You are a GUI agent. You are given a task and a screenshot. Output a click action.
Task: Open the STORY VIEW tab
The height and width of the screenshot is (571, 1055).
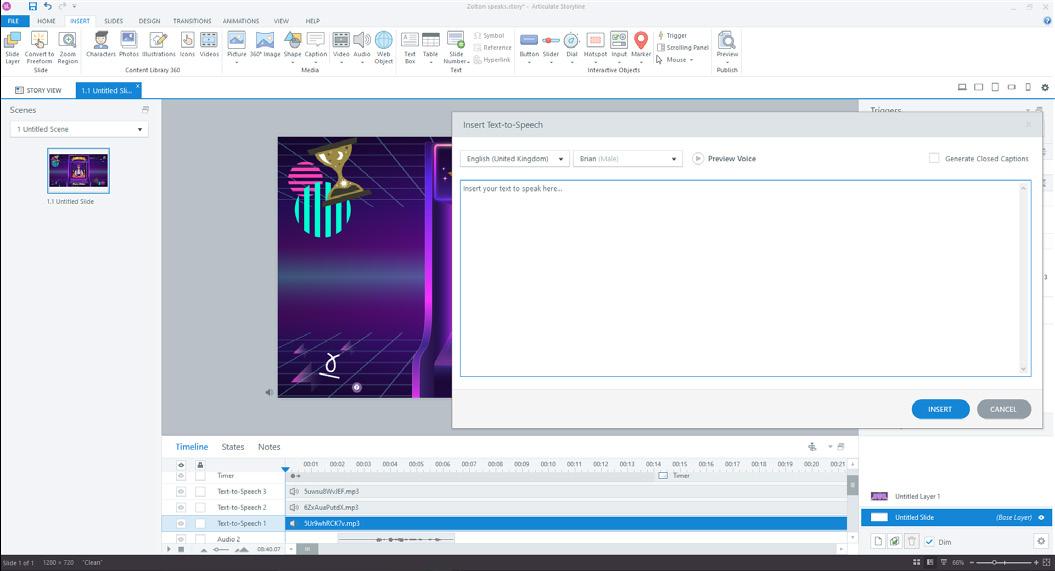[38, 90]
